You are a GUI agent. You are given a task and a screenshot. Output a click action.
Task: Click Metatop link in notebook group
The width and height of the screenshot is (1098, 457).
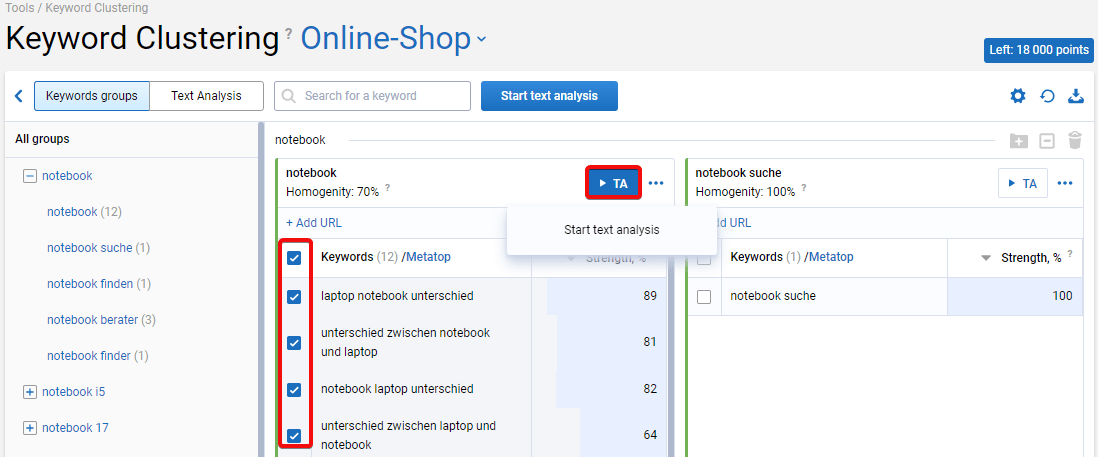428,257
